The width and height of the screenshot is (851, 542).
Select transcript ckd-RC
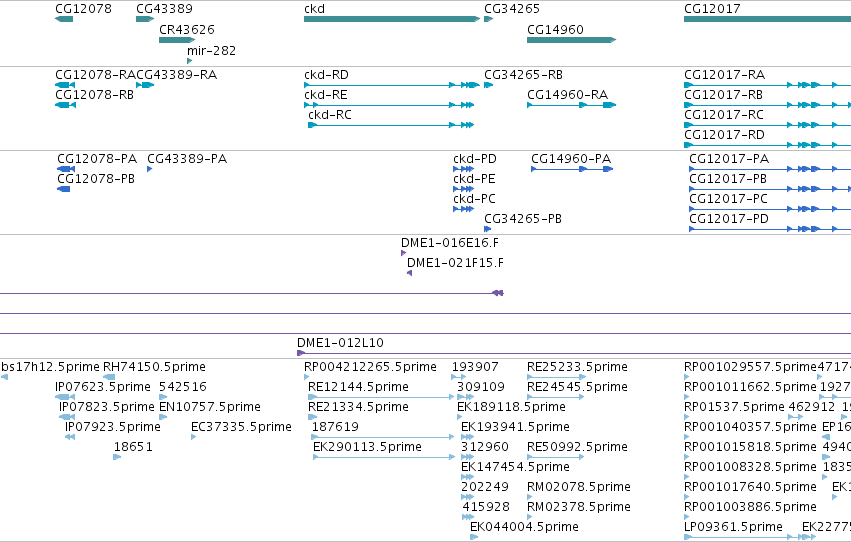[x=329, y=115]
